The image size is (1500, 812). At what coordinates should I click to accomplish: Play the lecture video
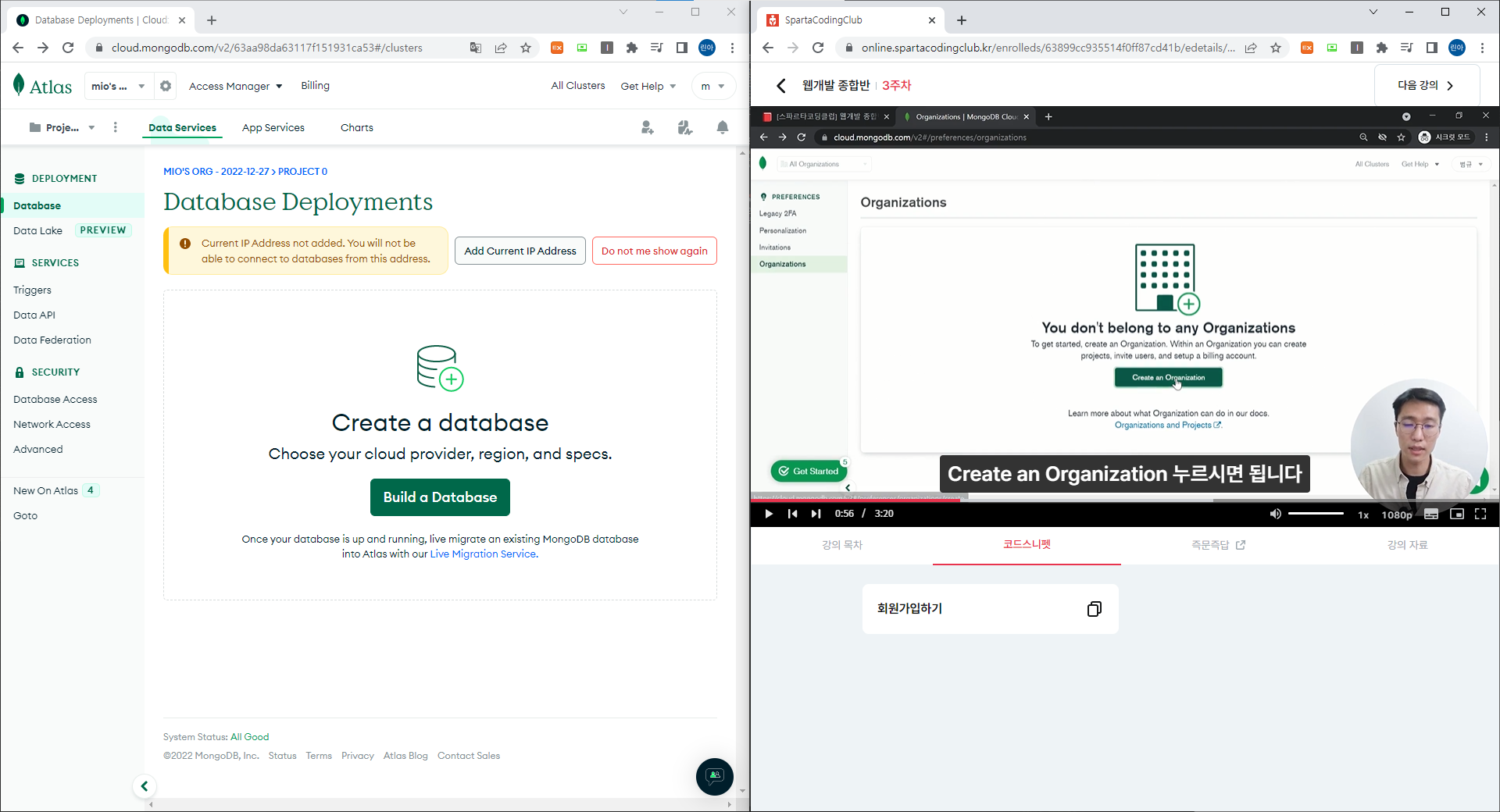point(769,514)
